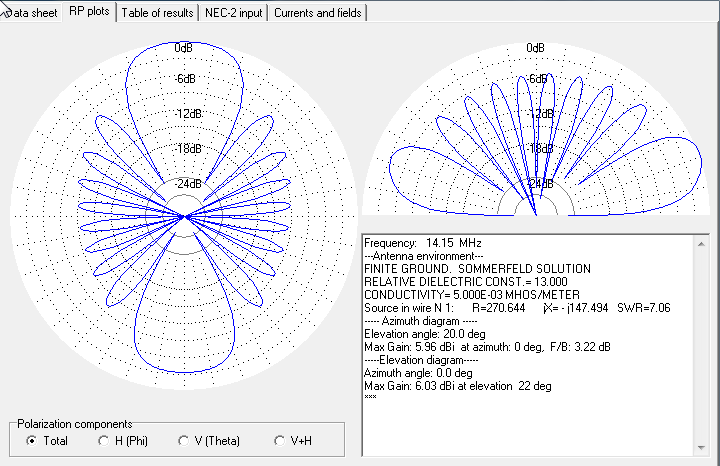
Task: Choose the H (Phi) polarization option
Action: coord(104,440)
